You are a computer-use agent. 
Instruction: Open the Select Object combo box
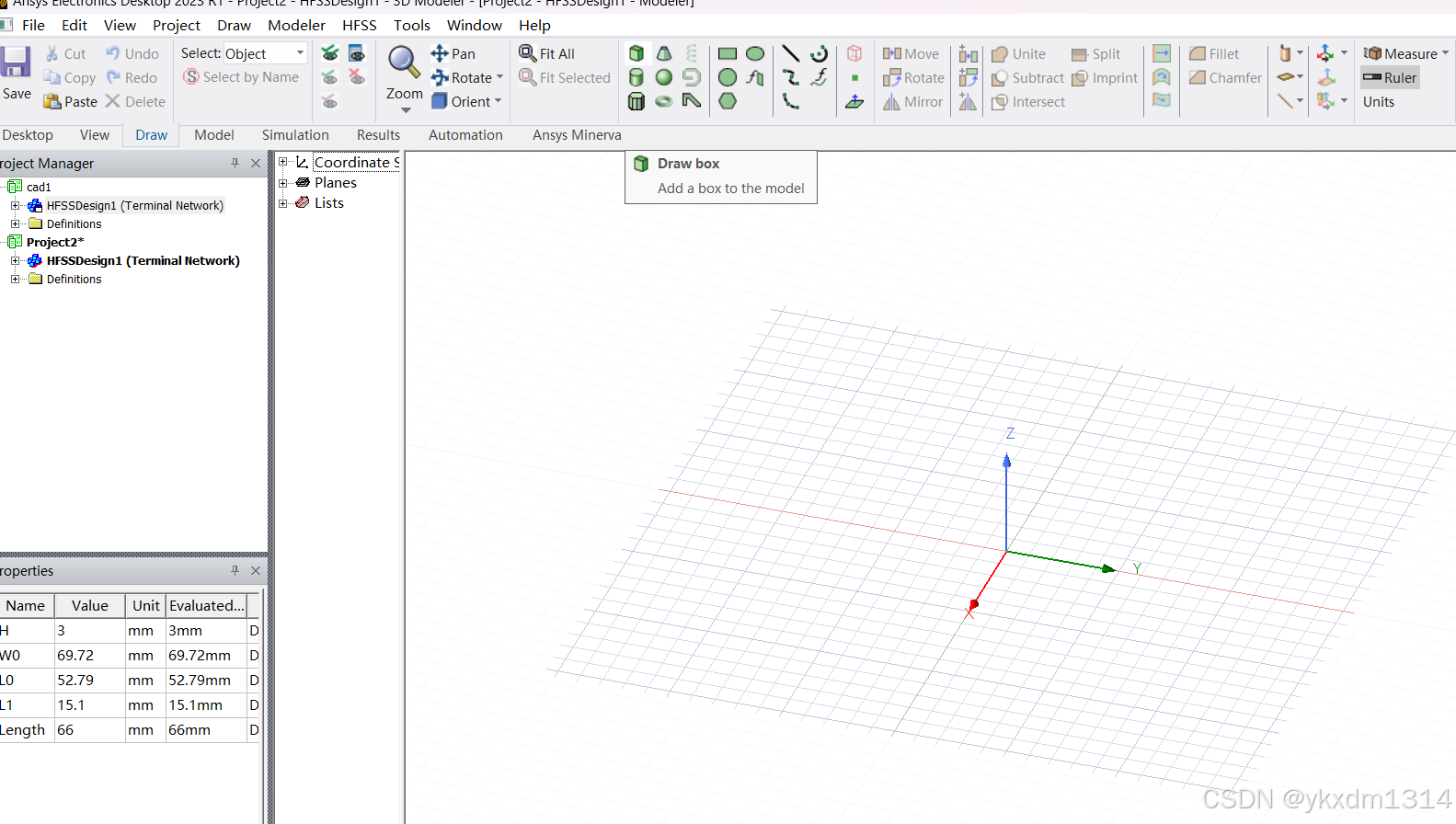[x=265, y=53]
